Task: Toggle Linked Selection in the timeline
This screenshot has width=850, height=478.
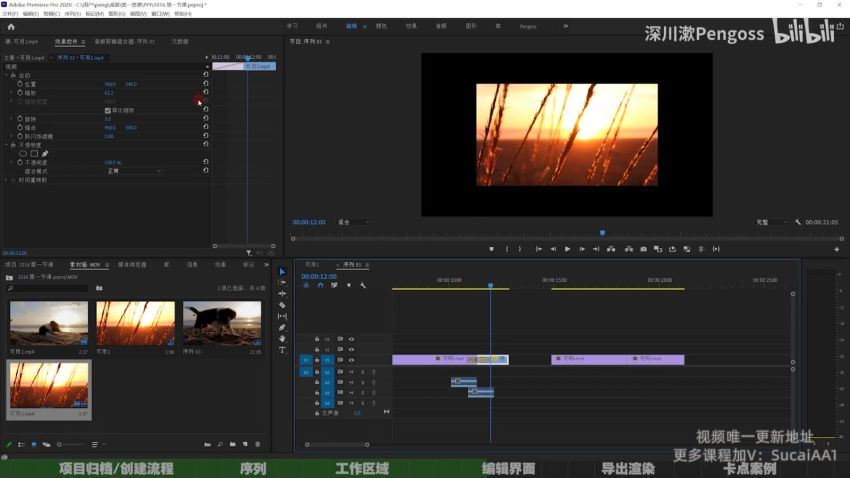Action: pyautogui.click(x=334, y=286)
